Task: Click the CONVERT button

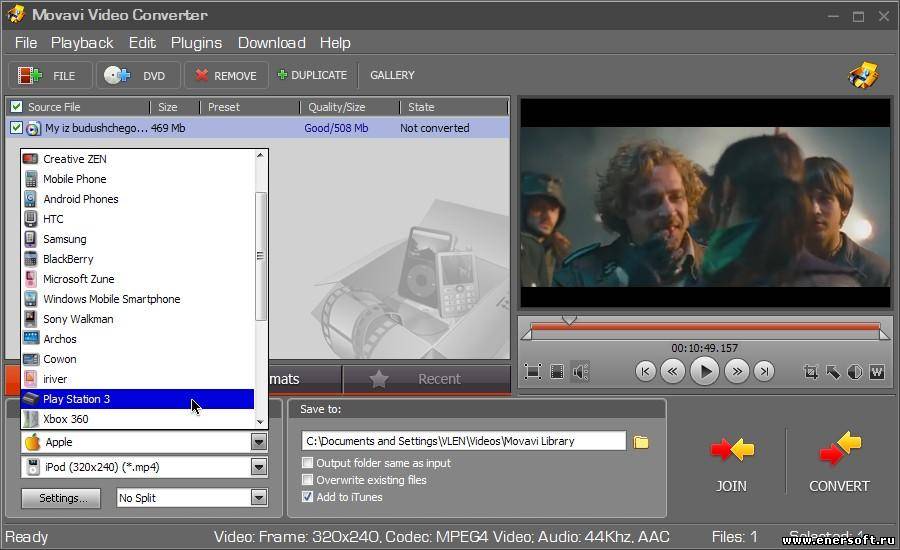Action: [x=839, y=462]
